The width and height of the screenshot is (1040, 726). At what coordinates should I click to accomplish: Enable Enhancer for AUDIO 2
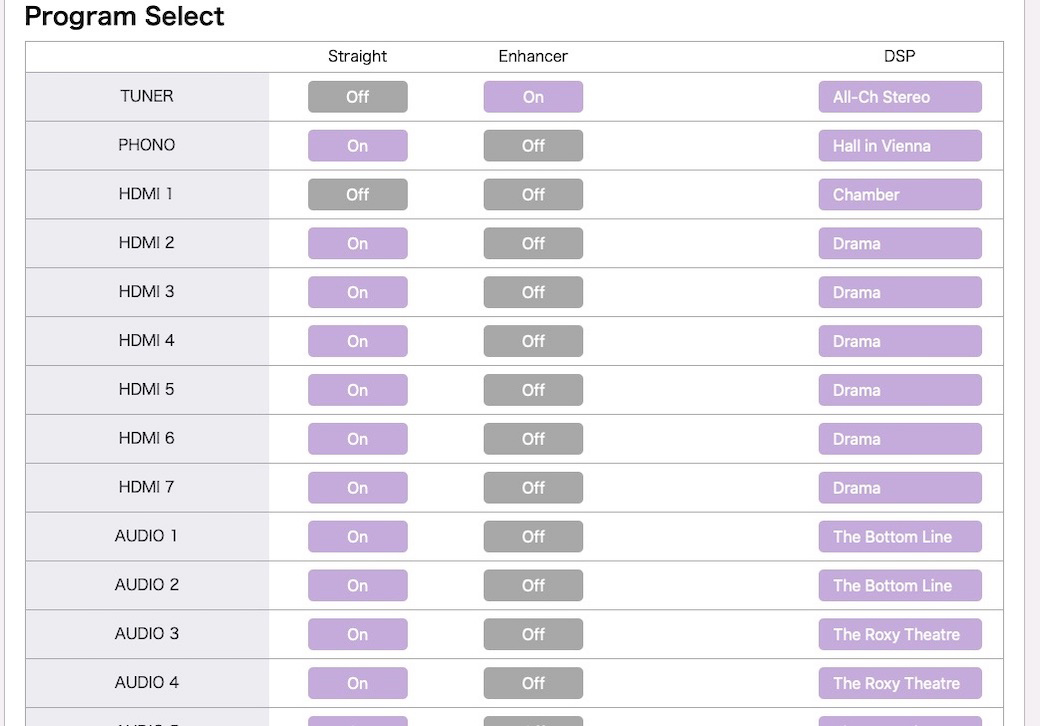tap(533, 585)
